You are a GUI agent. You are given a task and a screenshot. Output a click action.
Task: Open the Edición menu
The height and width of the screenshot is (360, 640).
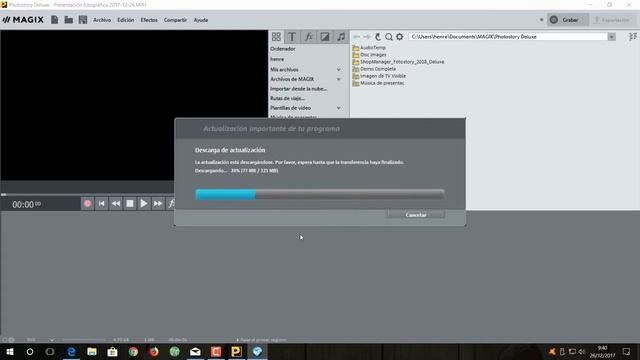[x=126, y=20]
